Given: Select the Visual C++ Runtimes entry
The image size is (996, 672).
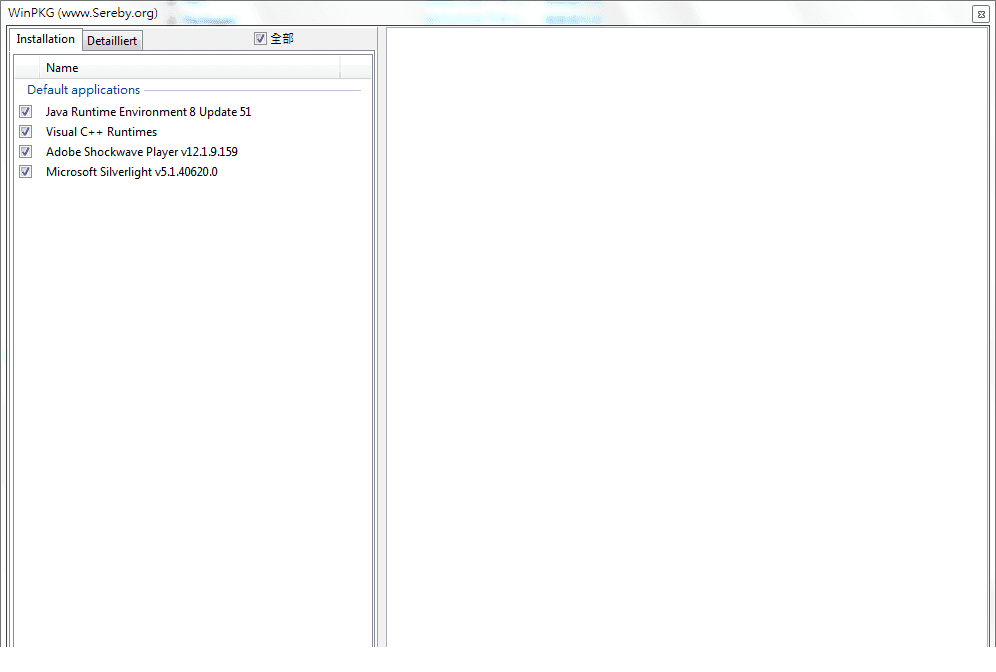Looking at the screenshot, I should coord(101,131).
